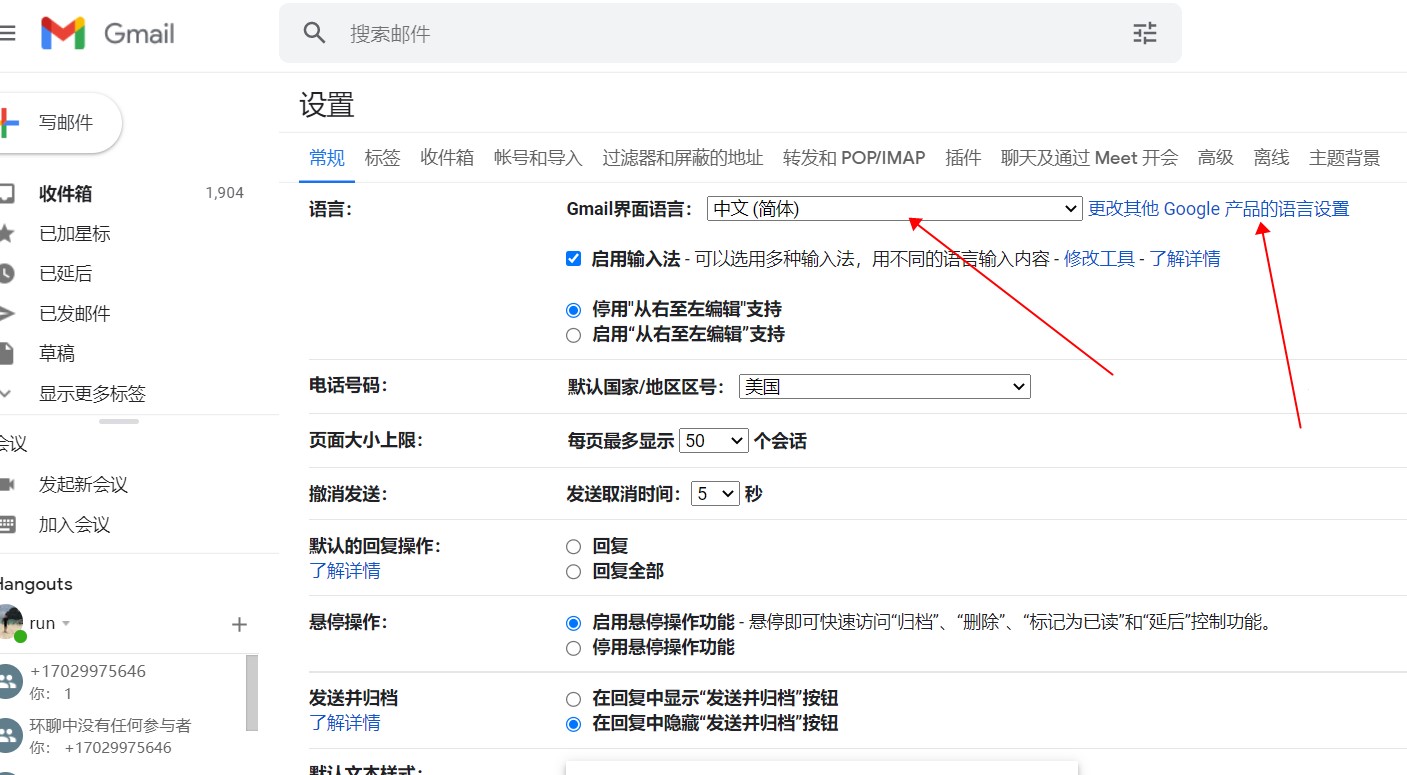This screenshot has height=775, width=1407.
Task: Select 停用“从右至左编辑”支持 radio button
Action: (x=573, y=310)
